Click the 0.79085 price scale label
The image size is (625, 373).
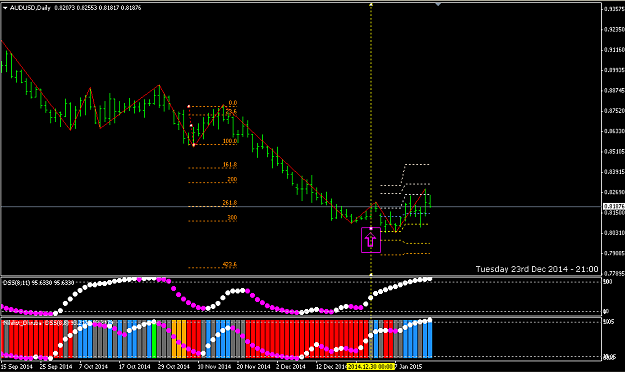click(614, 253)
